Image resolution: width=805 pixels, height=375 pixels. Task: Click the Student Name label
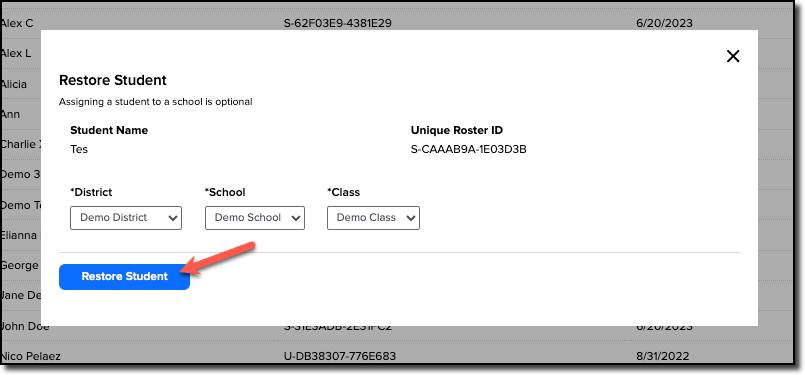[109, 130]
